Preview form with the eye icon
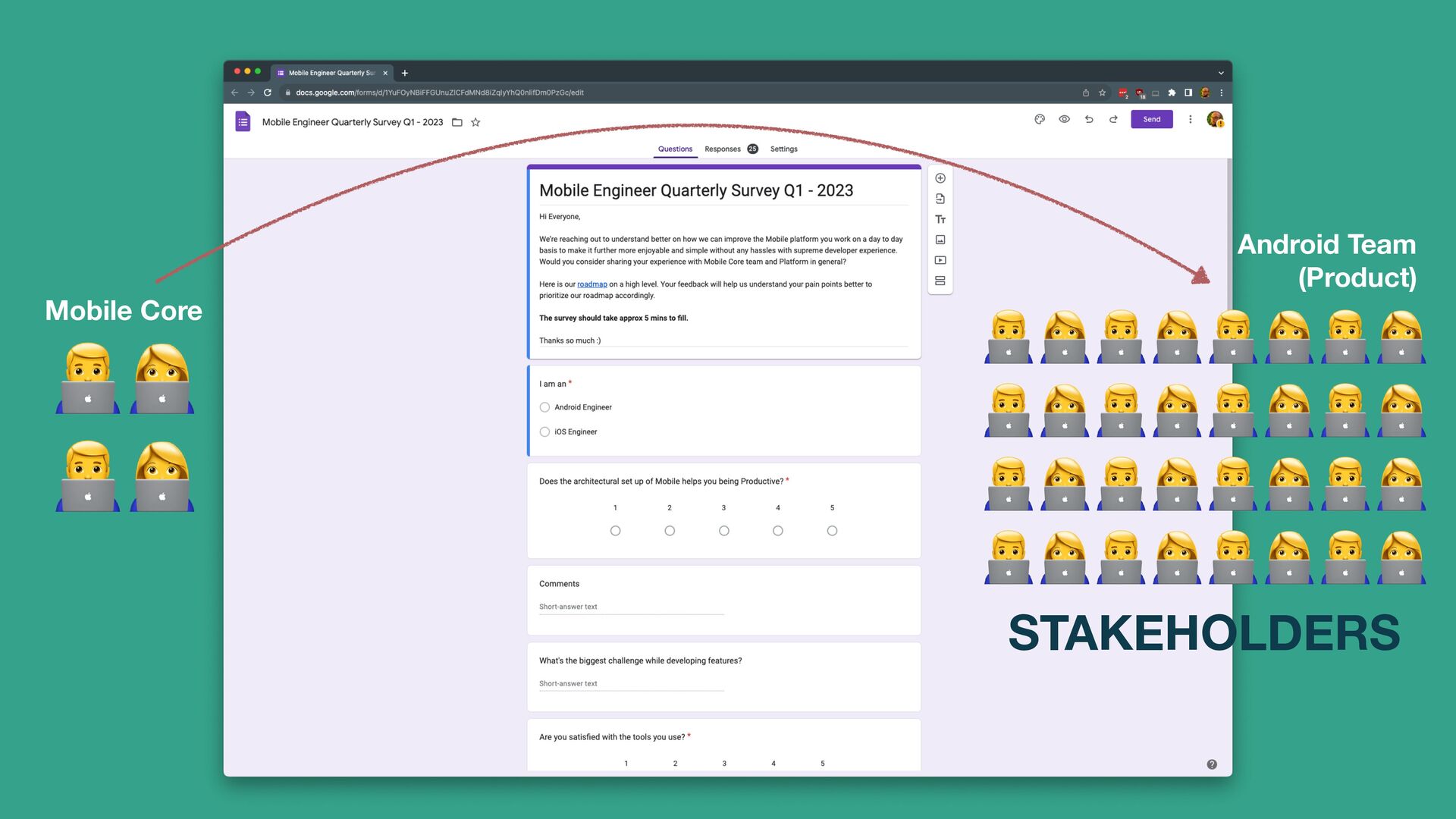 coord(1064,119)
